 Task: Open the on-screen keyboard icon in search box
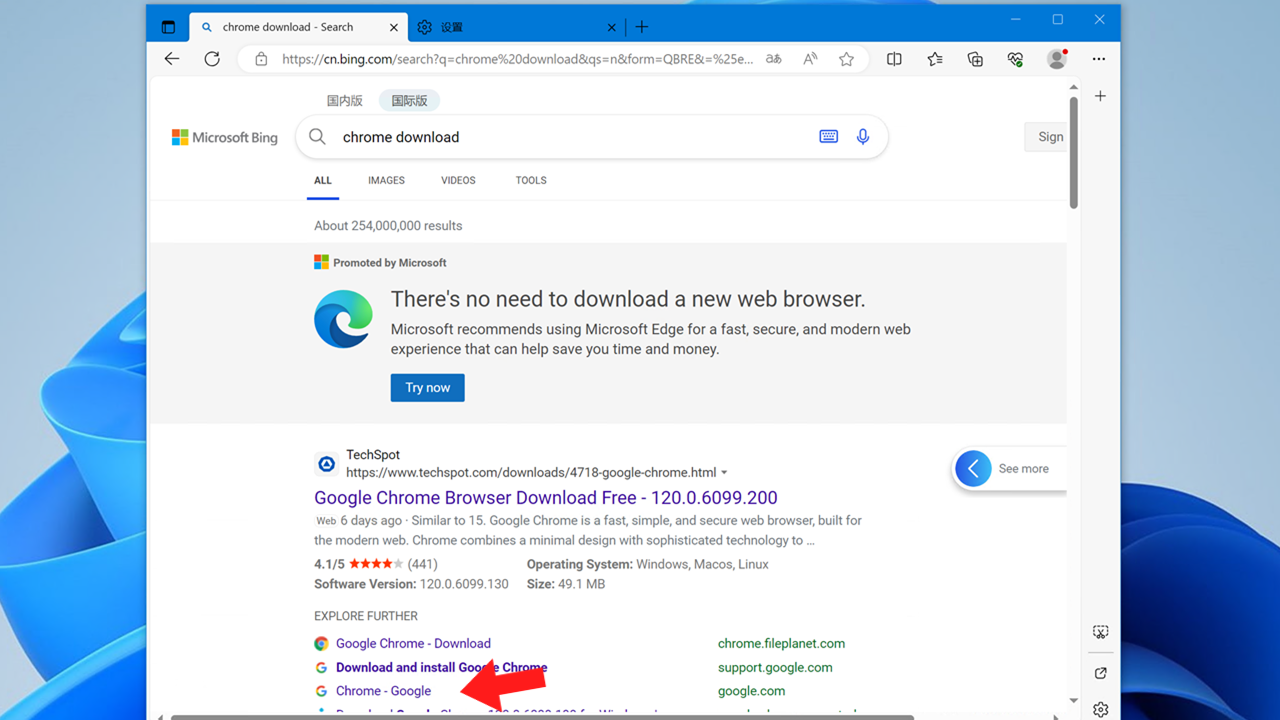[828, 137]
